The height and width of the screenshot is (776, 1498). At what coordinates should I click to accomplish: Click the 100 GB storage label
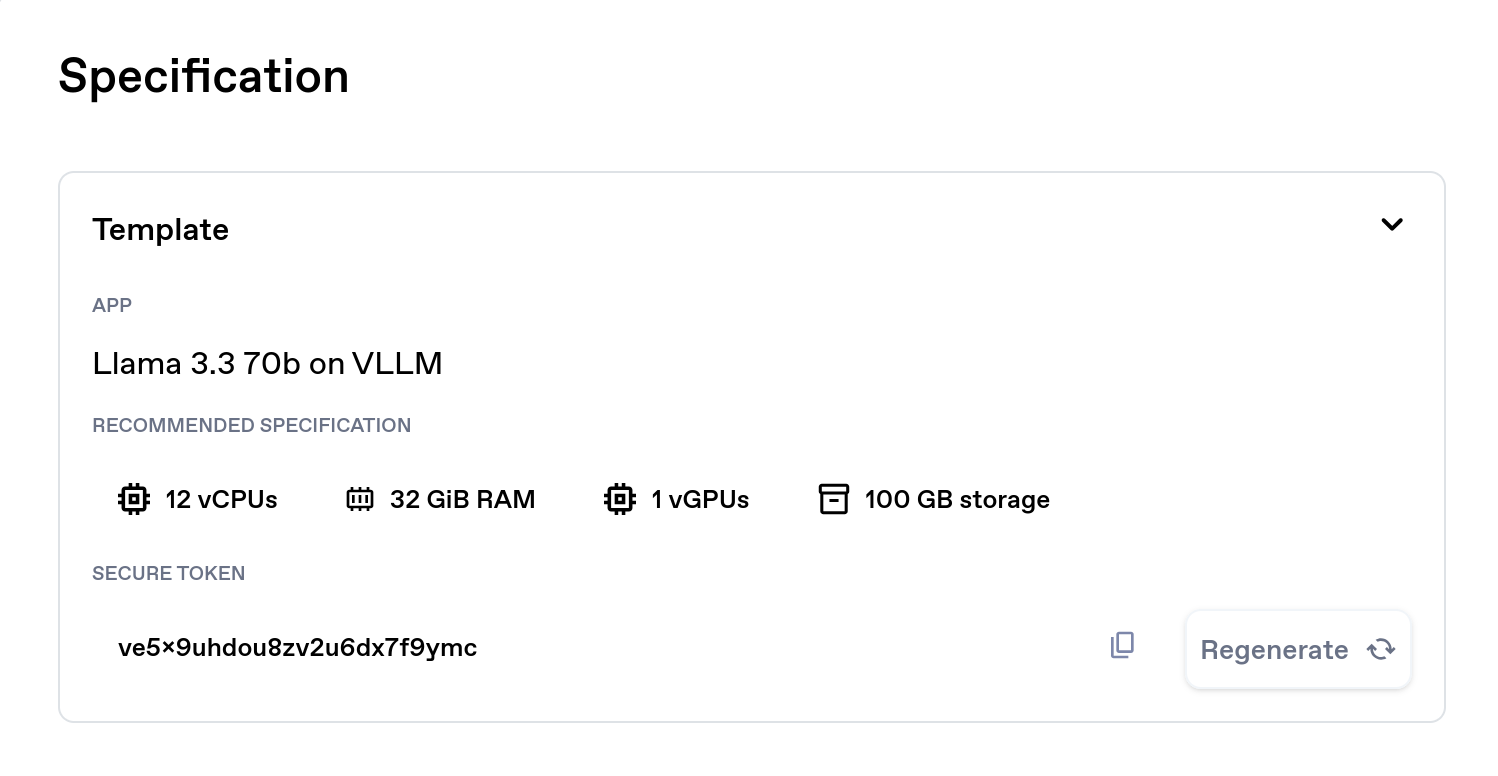tap(957, 499)
